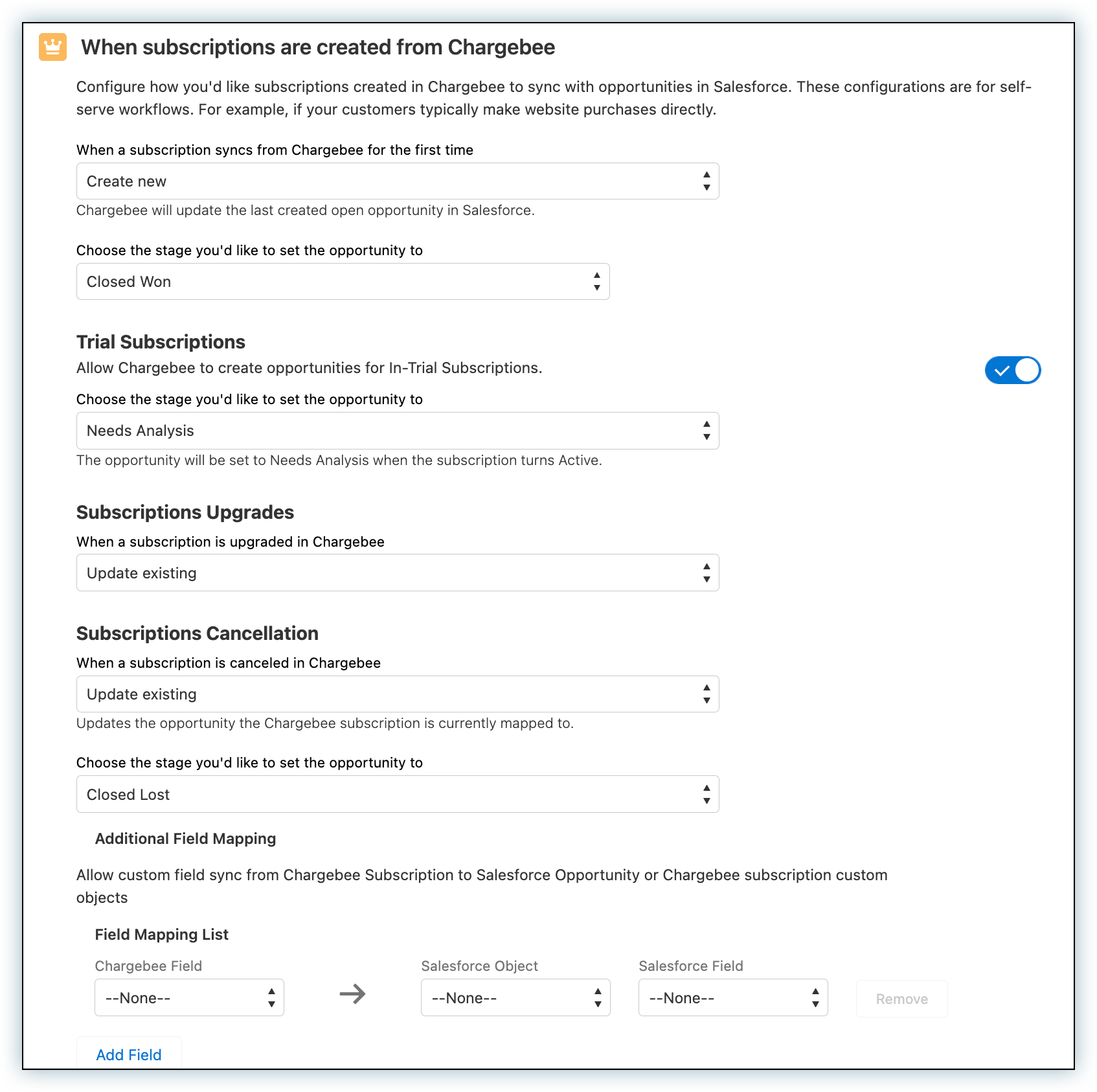The width and height of the screenshot is (1097, 1092).
Task: Open the subscription upgraded action dropdown
Action: point(397,573)
